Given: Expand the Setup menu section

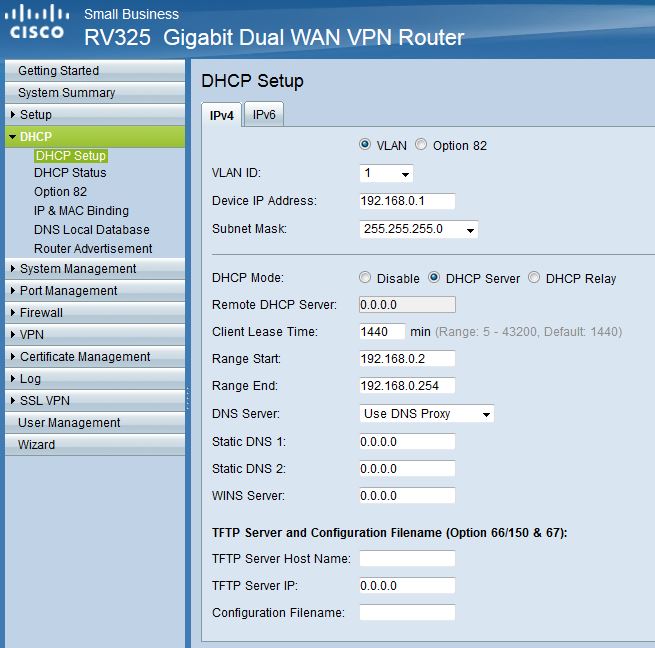Looking at the screenshot, I should (x=95, y=114).
